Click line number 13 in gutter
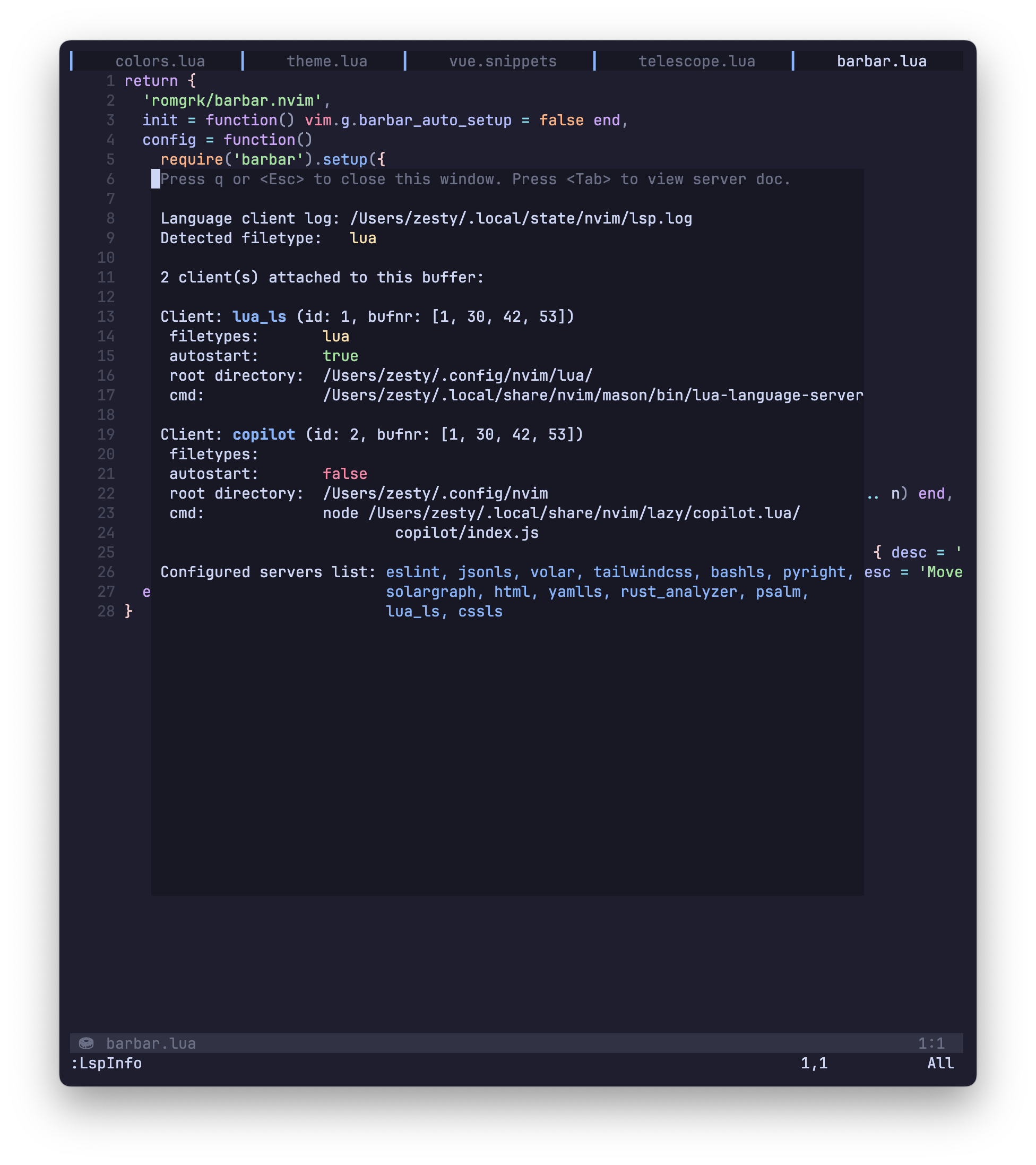The width and height of the screenshot is (1036, 1165). [x=106, y=316]
